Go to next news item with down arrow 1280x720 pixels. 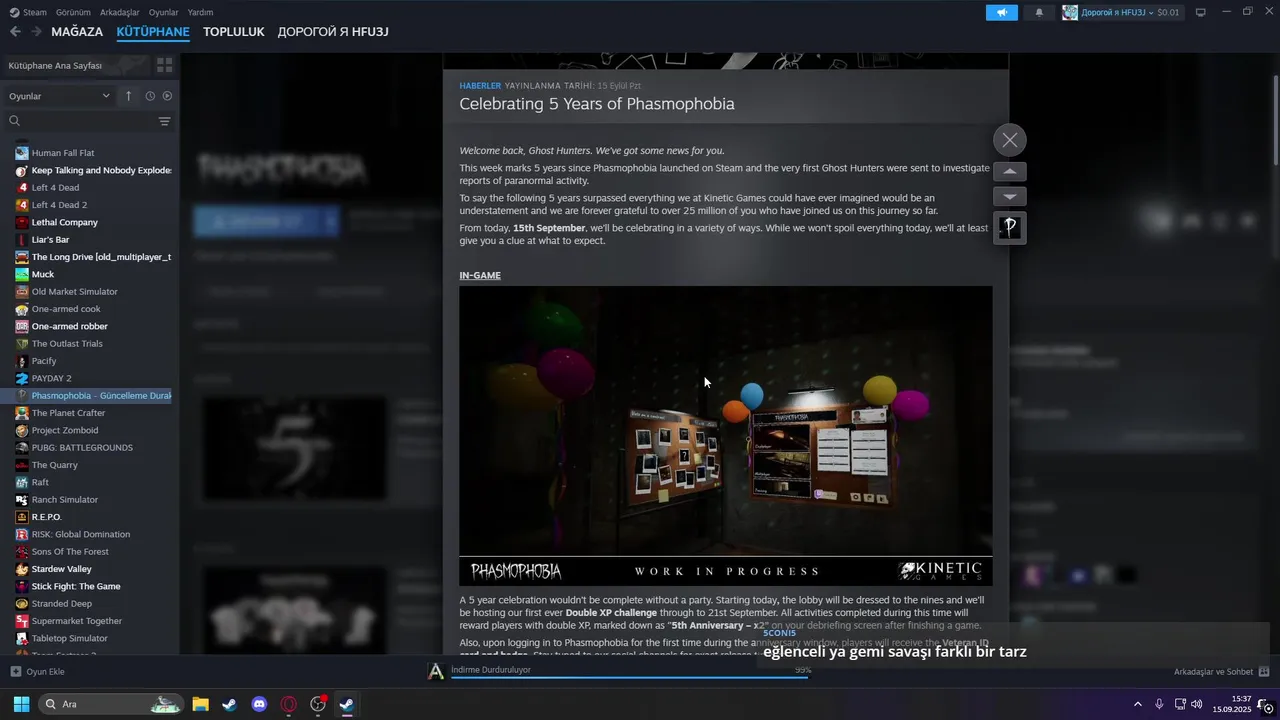pyautogui.click(x=1010, y=197)
